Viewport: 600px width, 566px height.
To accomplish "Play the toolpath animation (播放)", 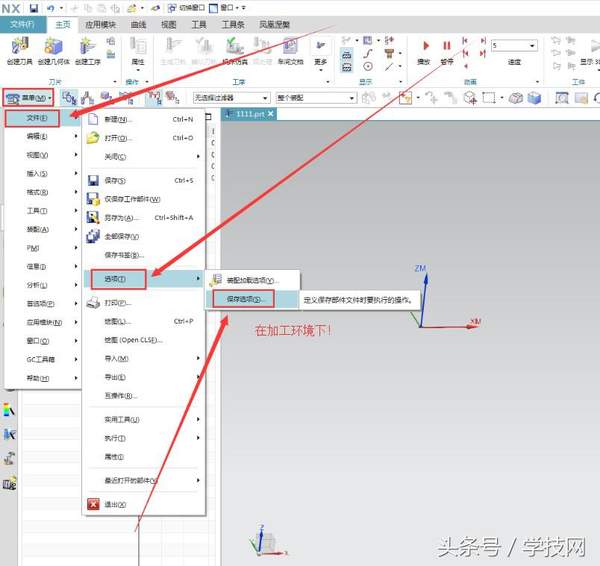I will pos(424,51).
